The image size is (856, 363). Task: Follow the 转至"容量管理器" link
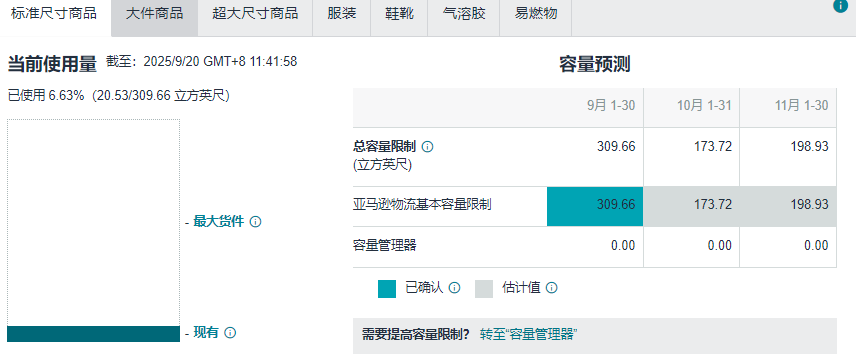529,335
